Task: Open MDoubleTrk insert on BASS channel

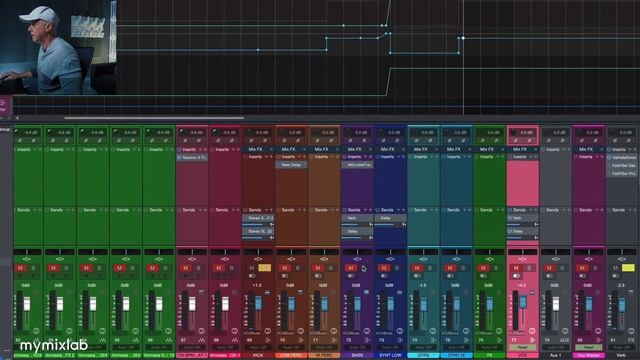Action: 357,165
